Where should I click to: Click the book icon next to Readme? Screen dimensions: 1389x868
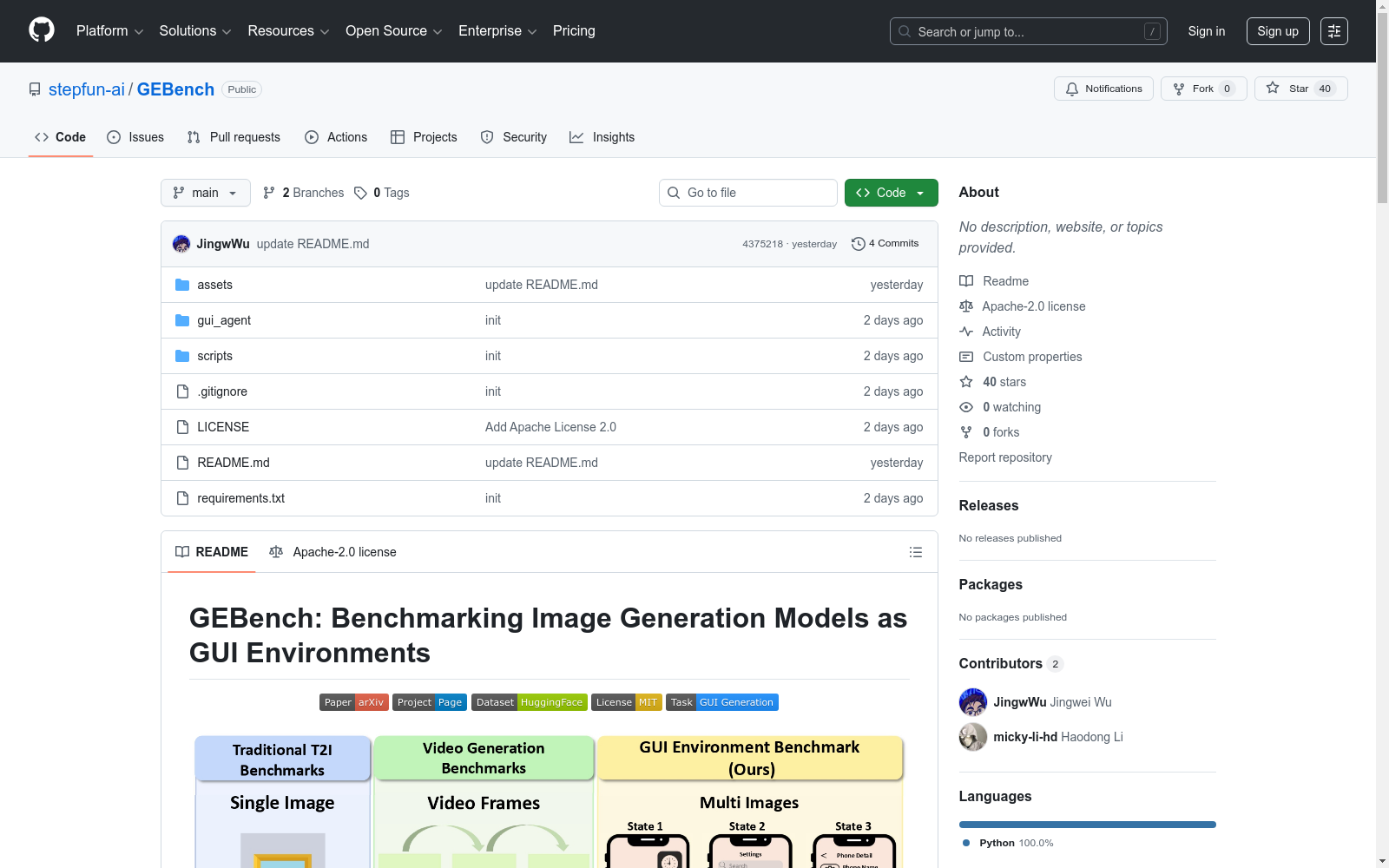pos(966,281)
